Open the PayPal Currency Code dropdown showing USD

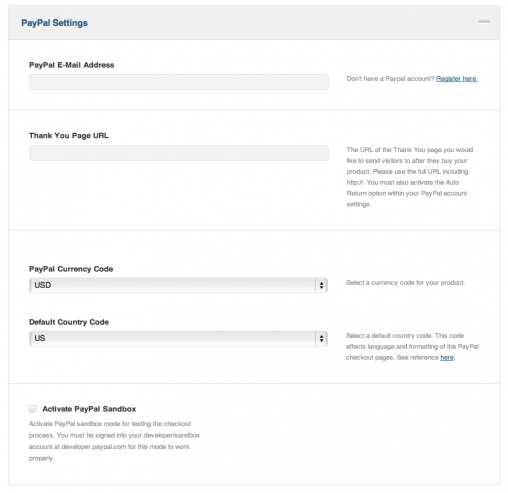[178, 285]
